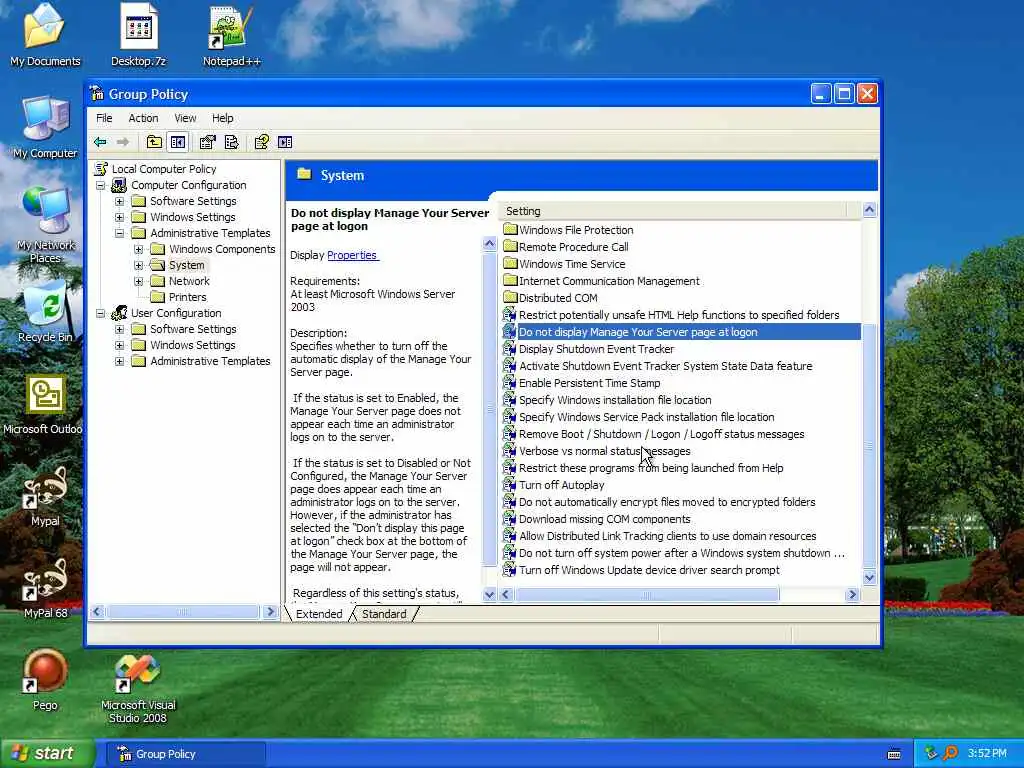Select the Microsoft Outlook desktop icon
1024x768 pixels.
43,404
